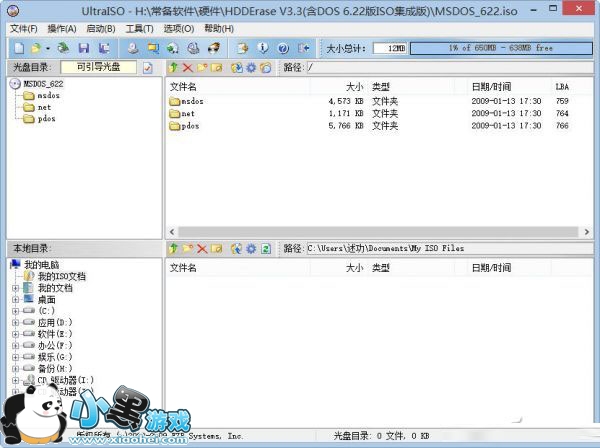Select the msdos folder in tree
This screenshot has height=448, width=600.
[x=47, y=96]
